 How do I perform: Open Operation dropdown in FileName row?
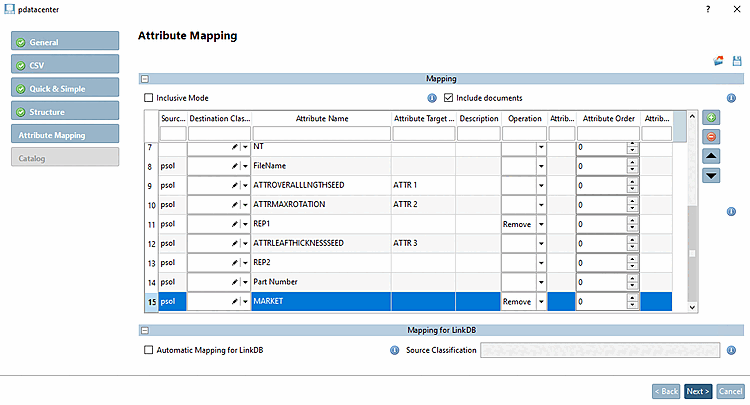click(x=541, y=166)
